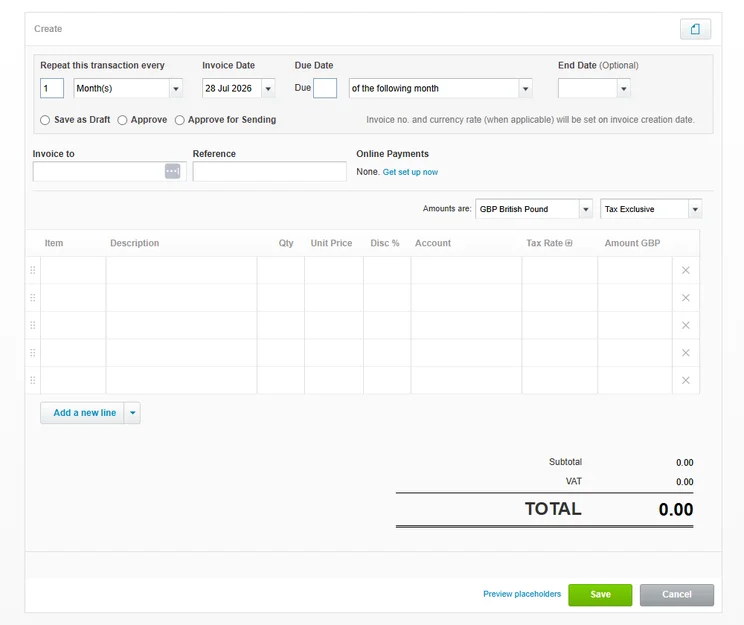Delete the second invoice line row
This screenshot has height=625, width=744.
pos(686,298)
